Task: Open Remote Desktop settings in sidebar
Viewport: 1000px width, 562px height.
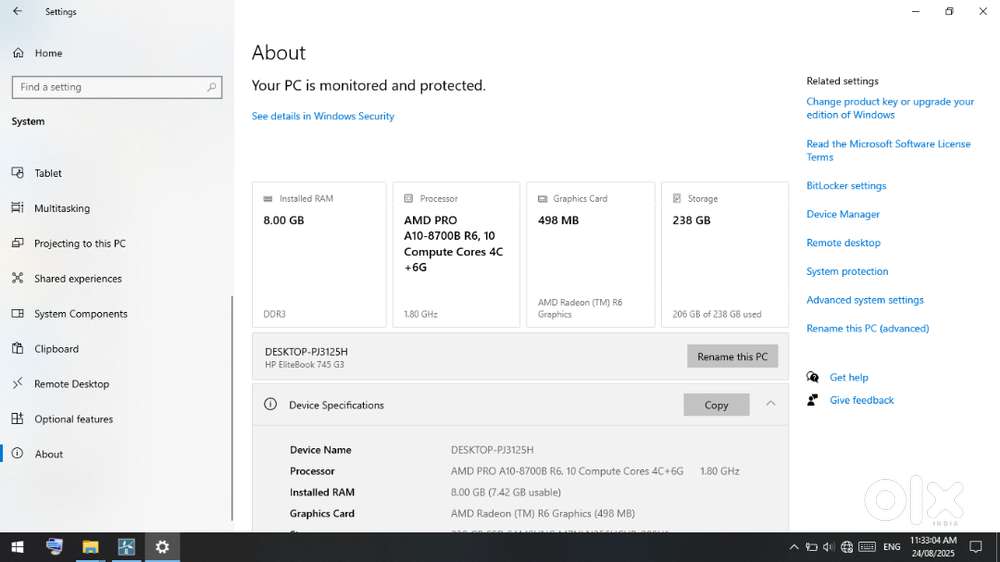Action: pyautogui.click(x=71, y=384)
